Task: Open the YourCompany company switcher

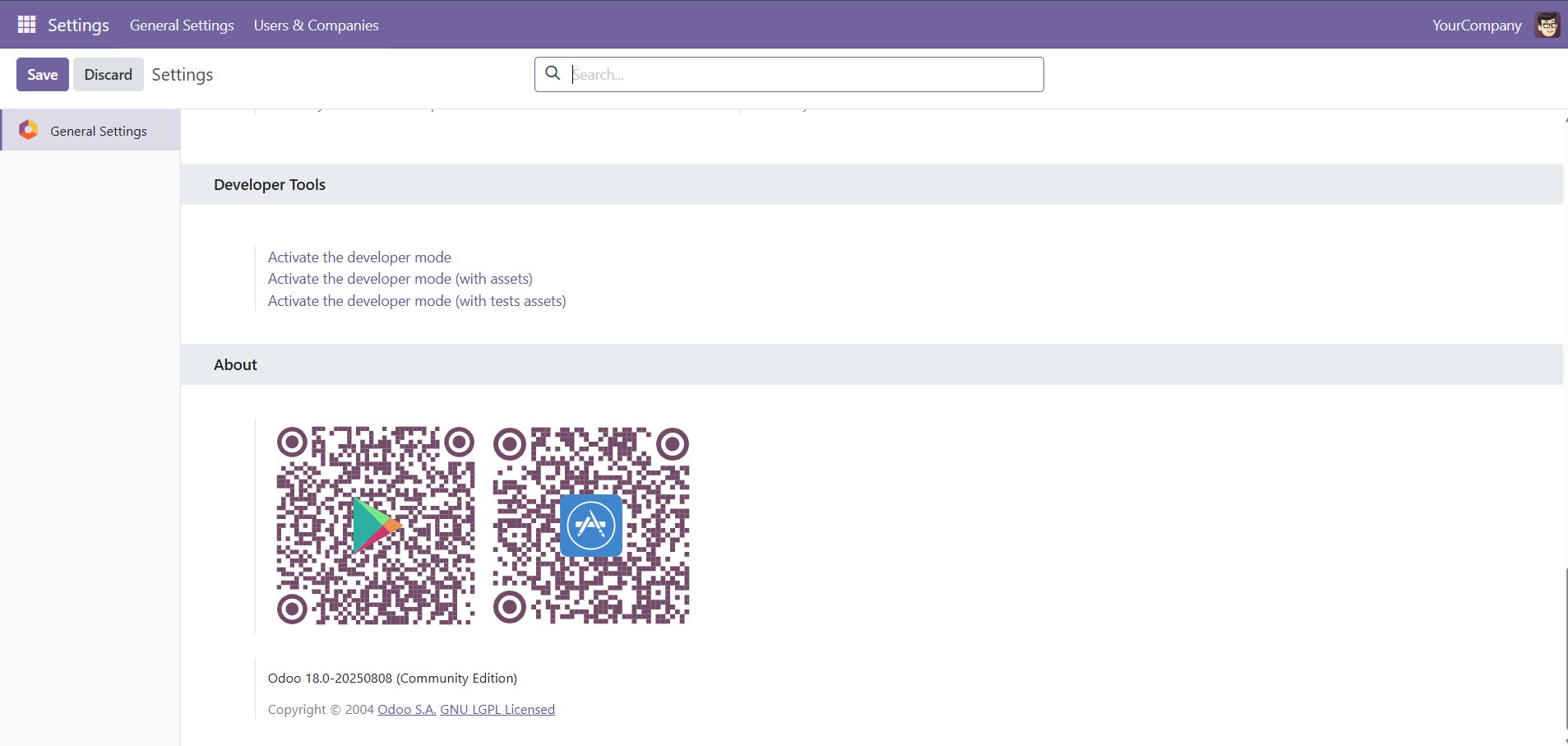Action: [x=1477, y=25]
